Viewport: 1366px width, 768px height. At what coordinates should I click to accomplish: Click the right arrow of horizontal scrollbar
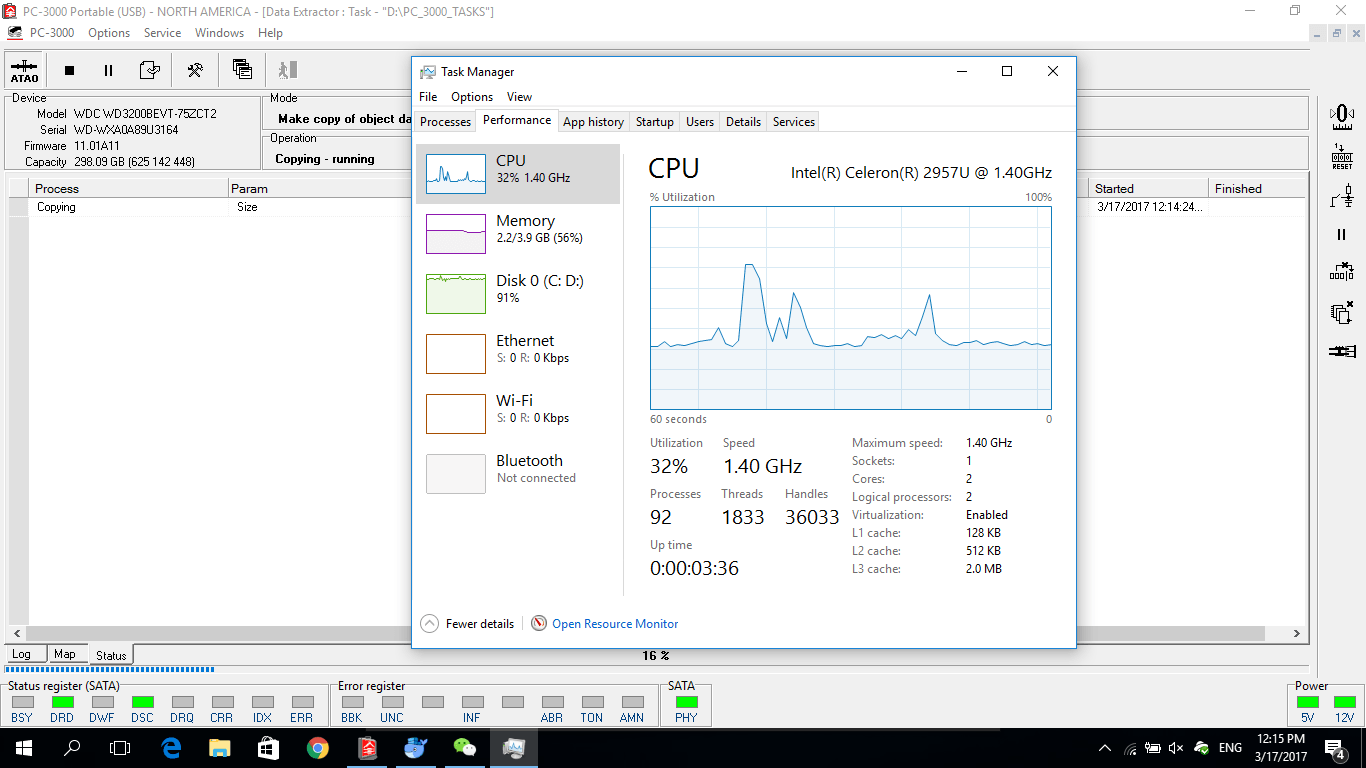click(x=1296, y=634)
